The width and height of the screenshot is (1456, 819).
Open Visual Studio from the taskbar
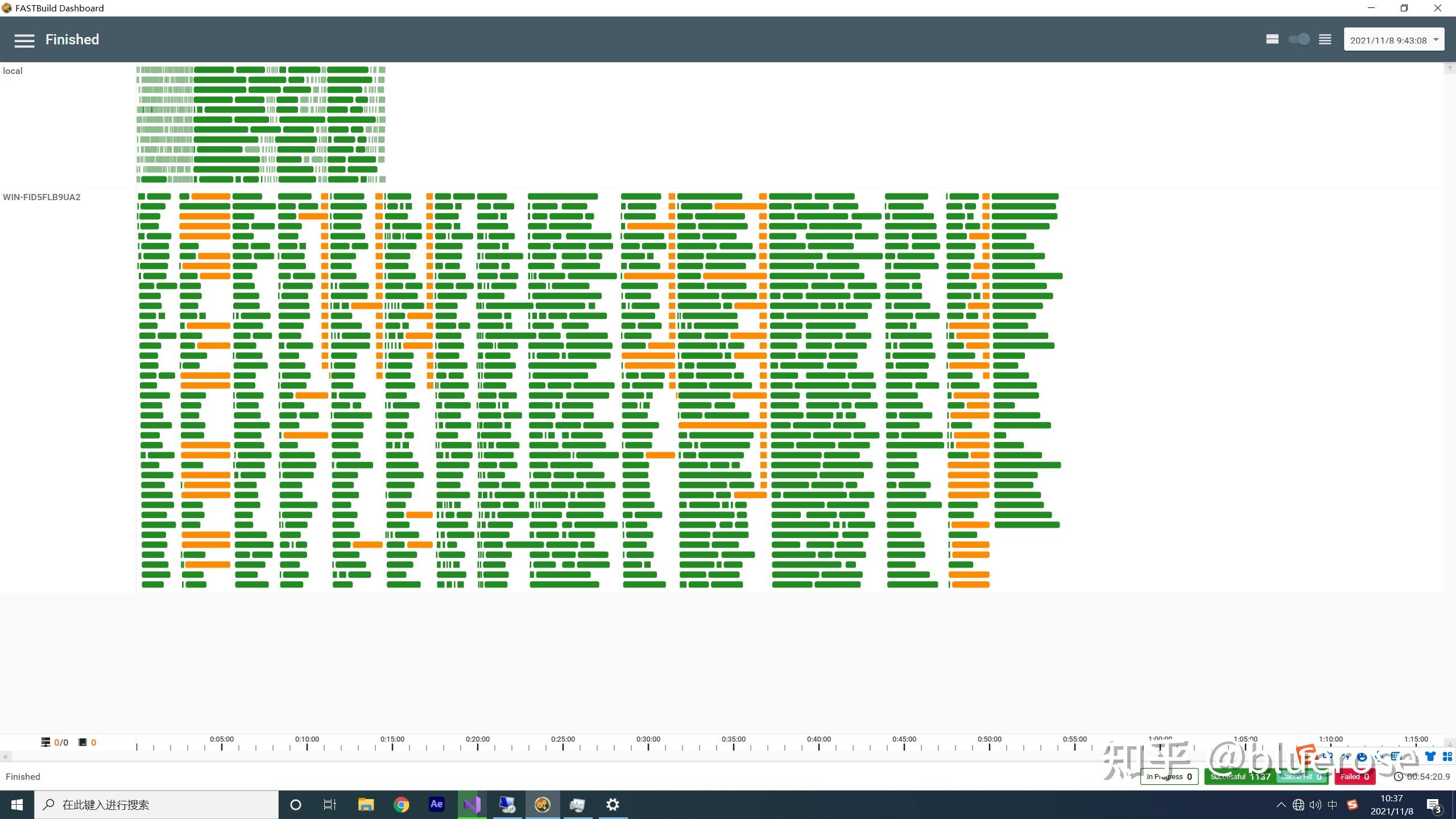coord(471,804)
